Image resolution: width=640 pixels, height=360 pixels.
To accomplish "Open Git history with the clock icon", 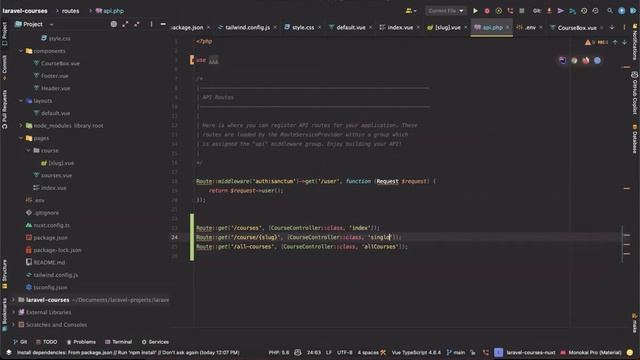I will pos(584,11).
